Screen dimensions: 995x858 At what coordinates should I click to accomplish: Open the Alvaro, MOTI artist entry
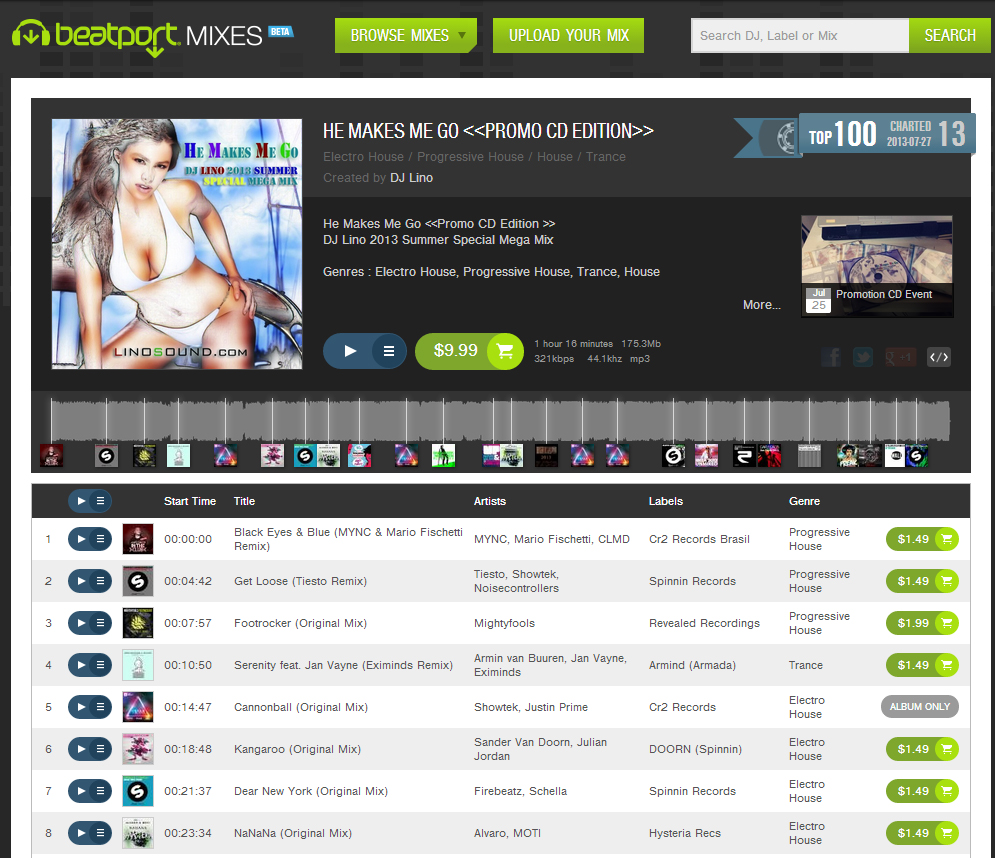pos(507,833)
